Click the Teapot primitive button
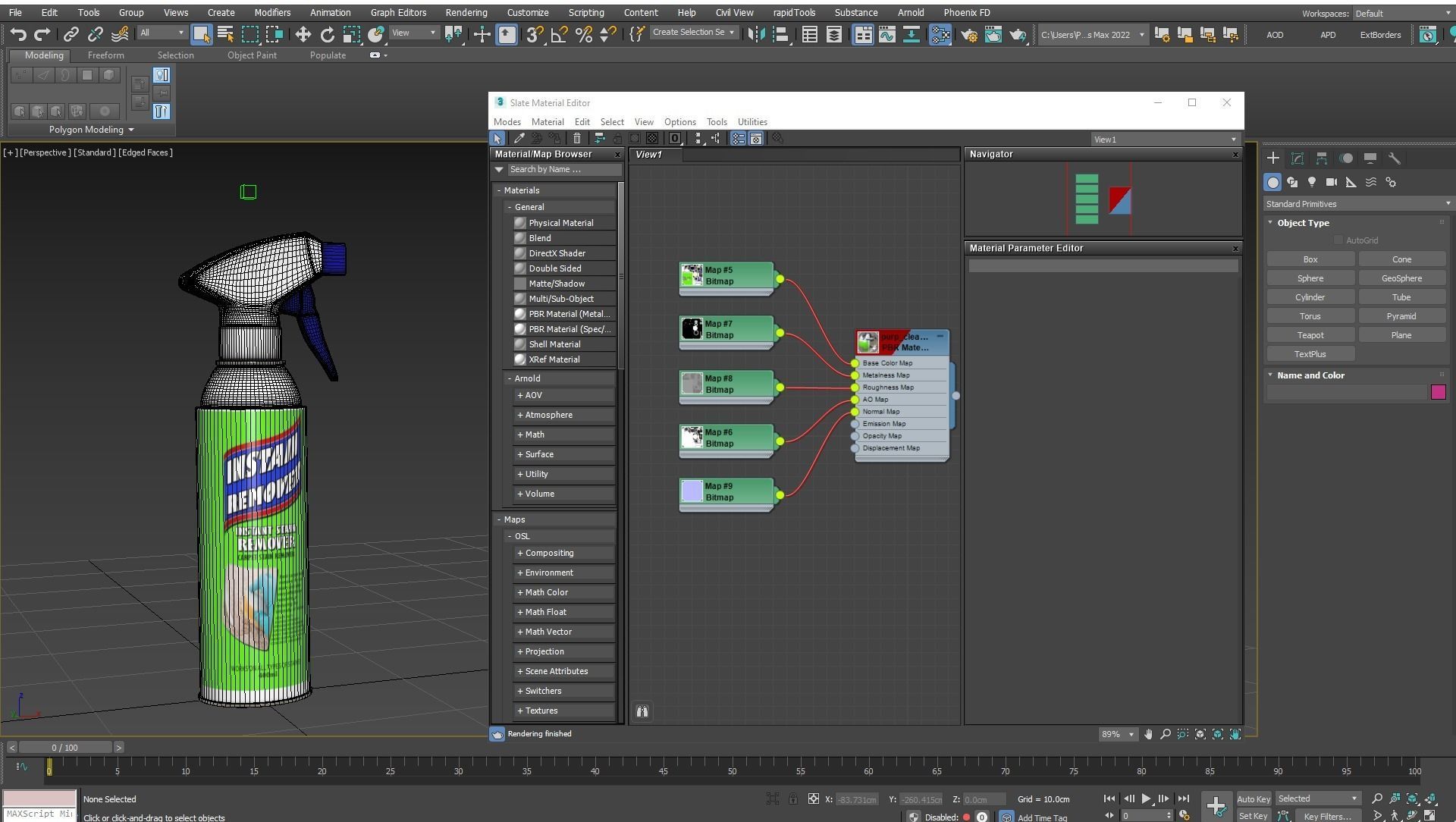 tap(1310, 335)
